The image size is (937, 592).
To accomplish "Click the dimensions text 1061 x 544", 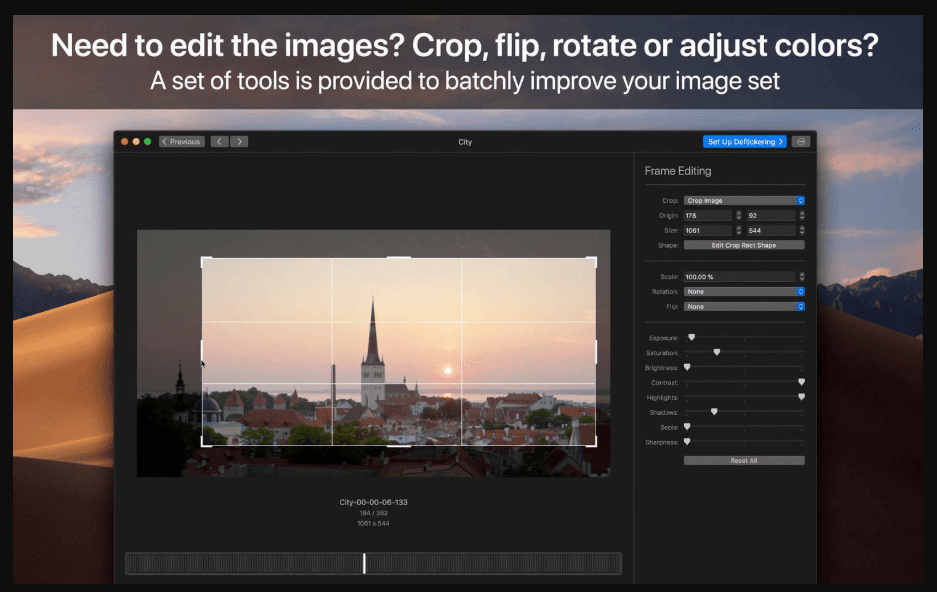I will pyautogui.click(x=373, y=523).
